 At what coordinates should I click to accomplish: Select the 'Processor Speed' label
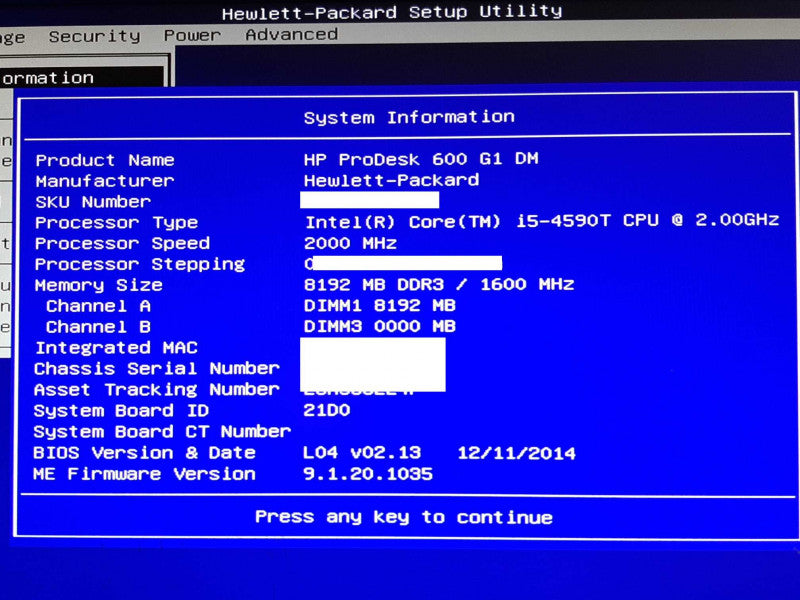tap(122, 243)
